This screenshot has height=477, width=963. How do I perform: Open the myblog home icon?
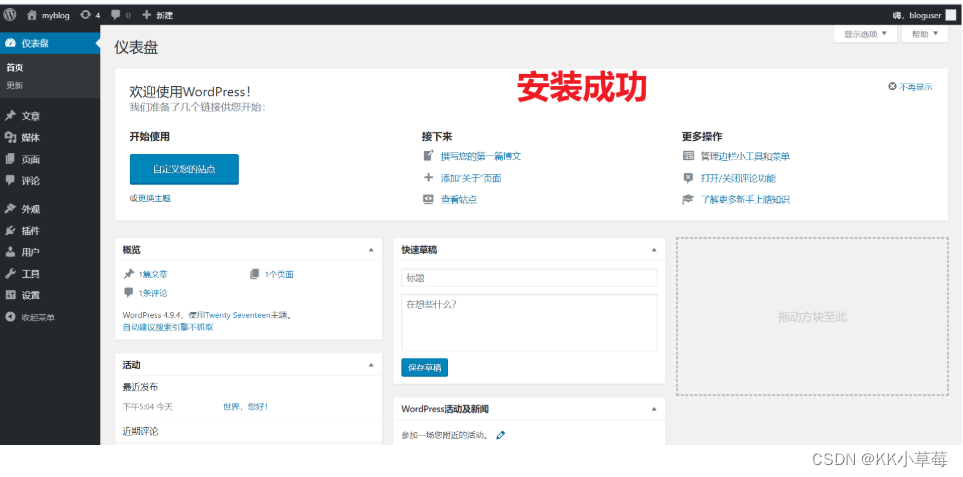(x=32, y=15)
